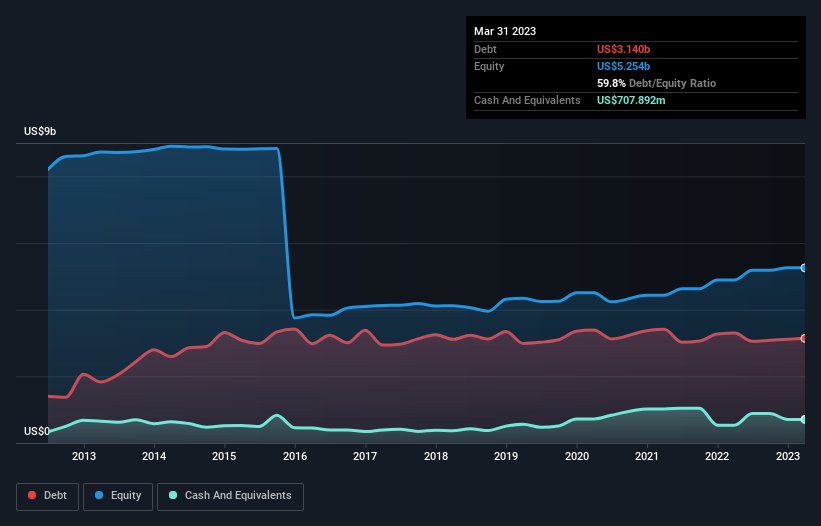Click the red Debt legend dot

(x=32, y=495)
